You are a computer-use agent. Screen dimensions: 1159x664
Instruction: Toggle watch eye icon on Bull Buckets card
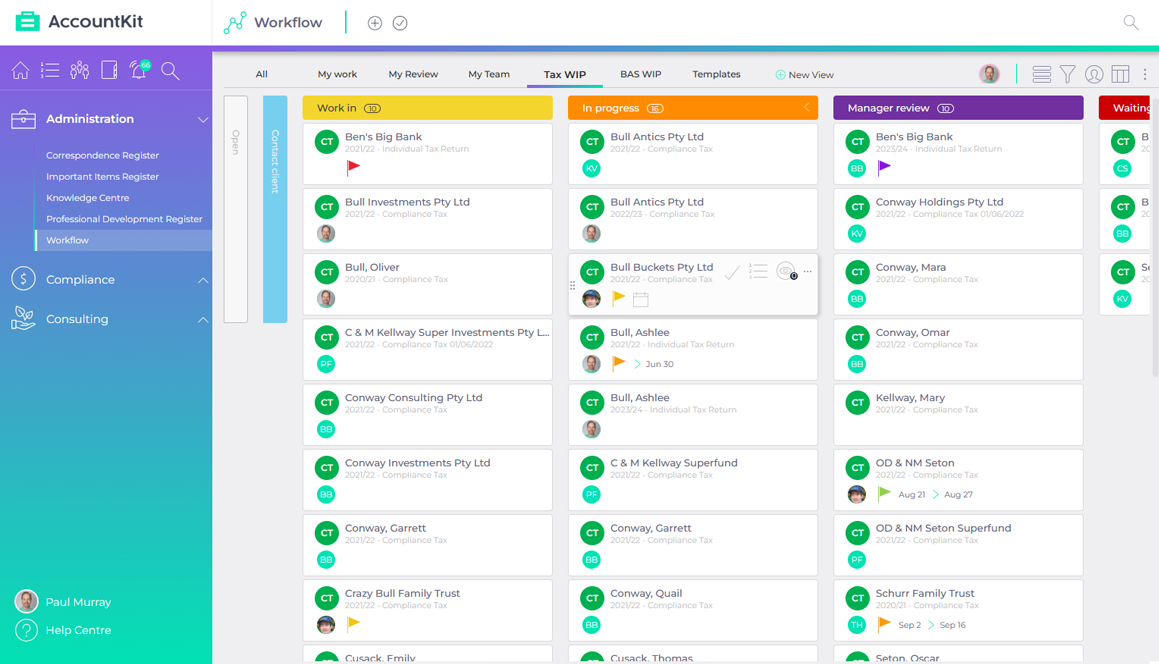(786, 271)
